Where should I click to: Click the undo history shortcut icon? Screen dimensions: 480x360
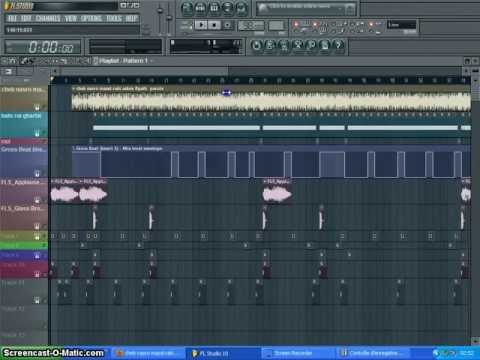pyautogui.click(x=257, y=45)
